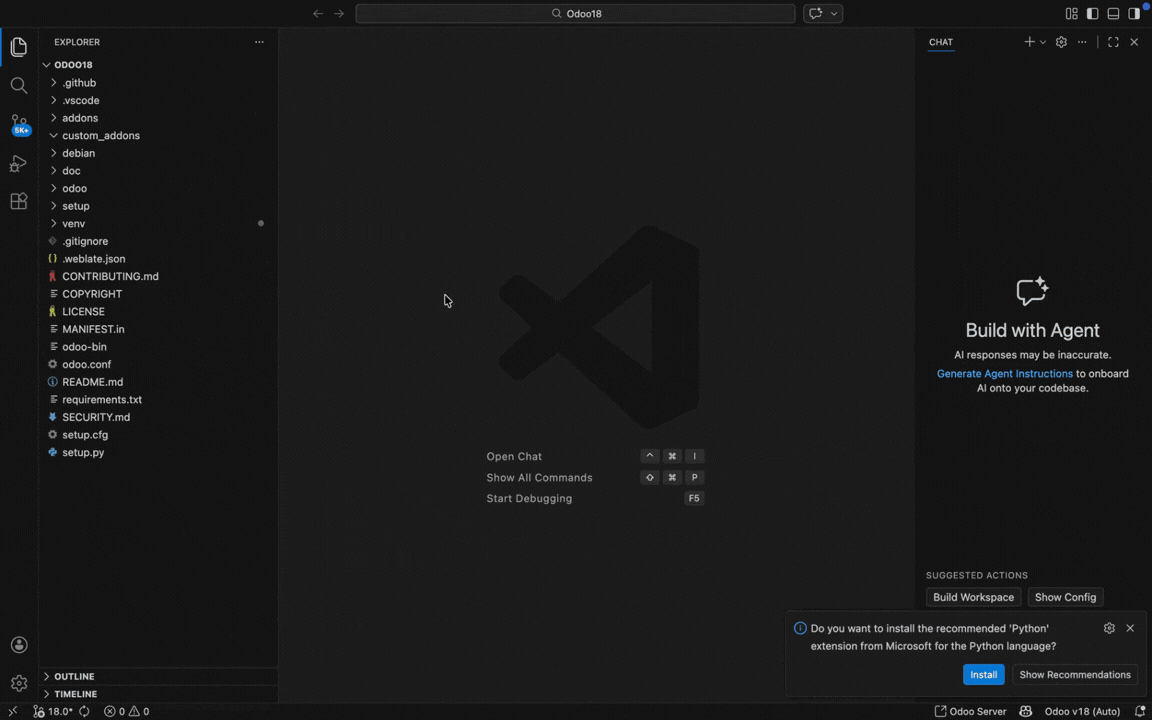The height and width of the screenshot is (720, 1152).
Task: Click the Show Config button
Action: 1065,597
